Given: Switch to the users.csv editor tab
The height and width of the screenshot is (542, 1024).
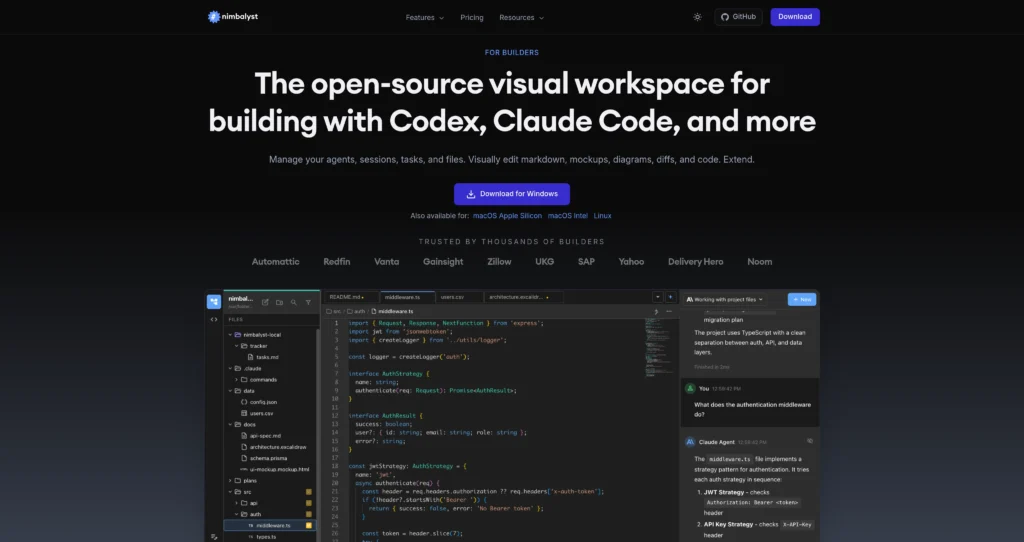Looking at the screenshot, I should tap(460, 297).
